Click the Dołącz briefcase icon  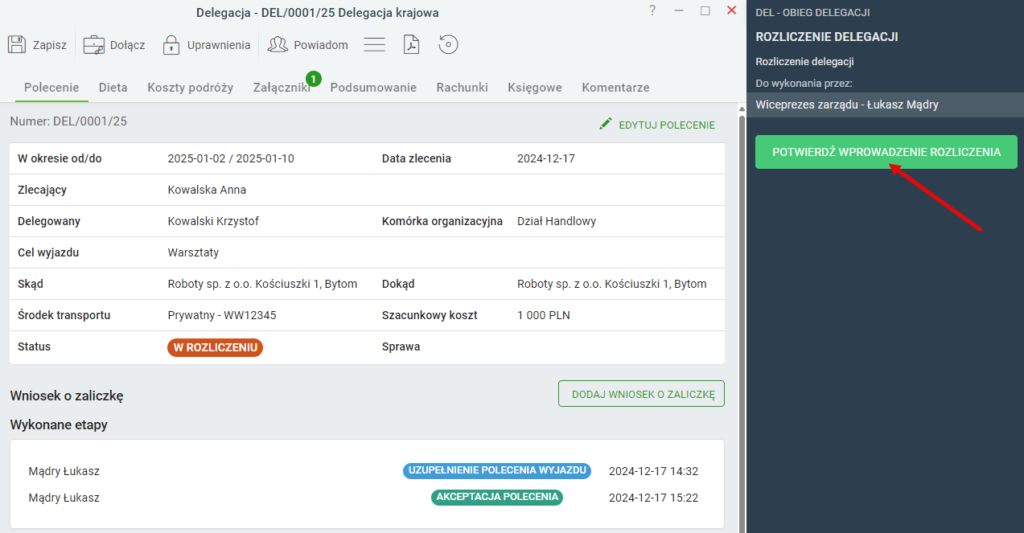tap(93, 44)
